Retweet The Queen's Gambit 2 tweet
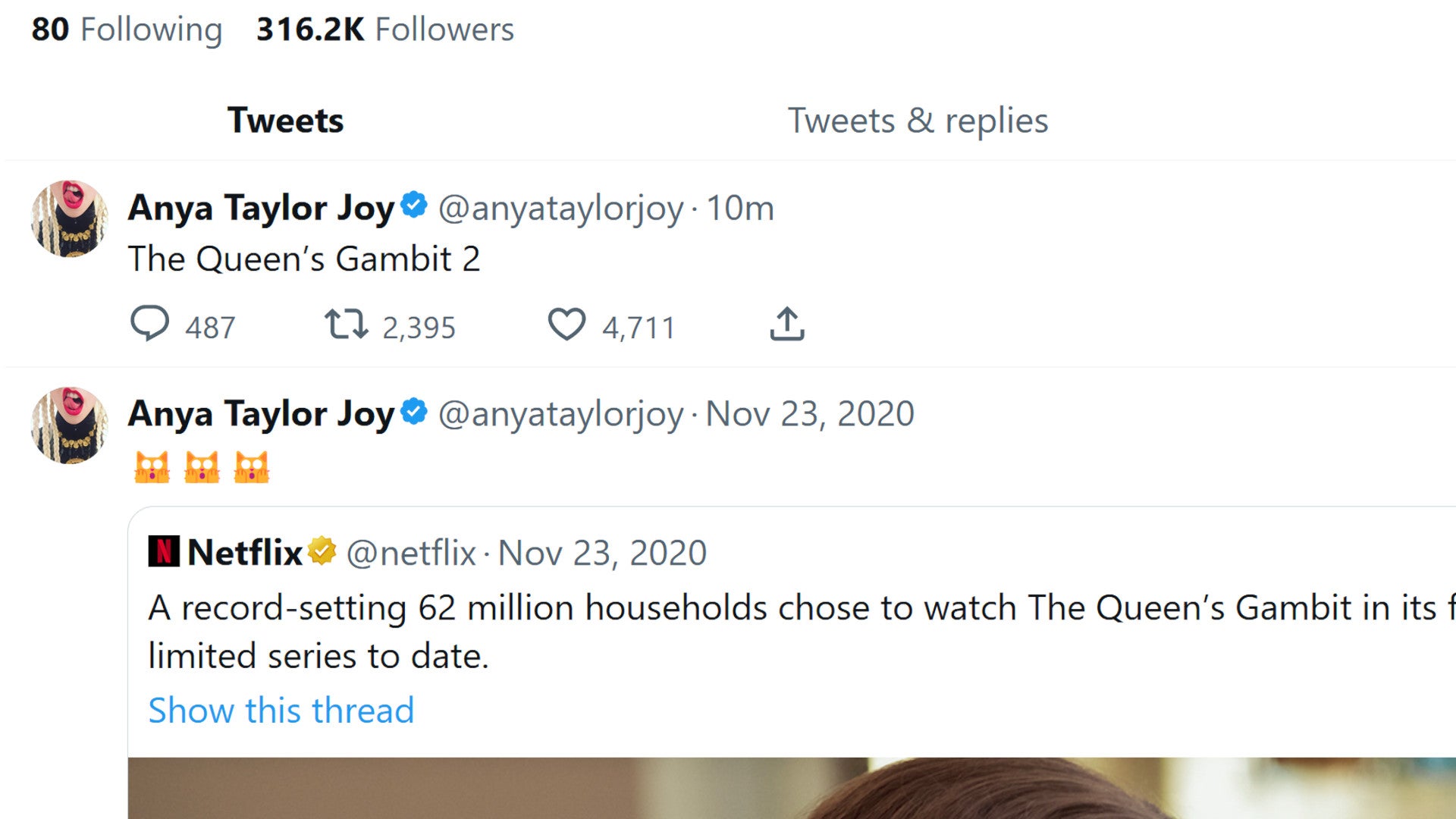Viewport: 1456px width, 819px height. [347, 324]
